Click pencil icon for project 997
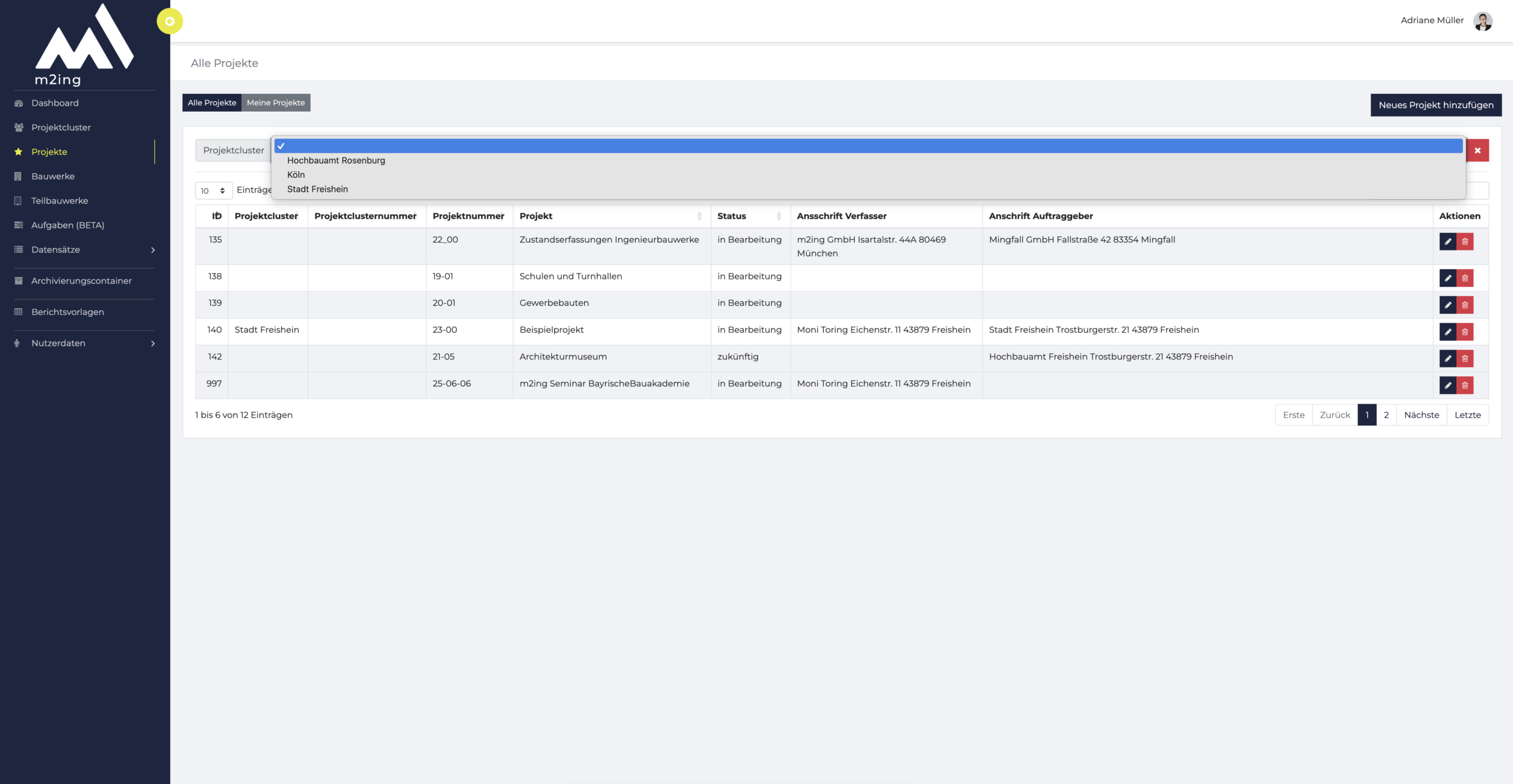 pos(1447,386)
